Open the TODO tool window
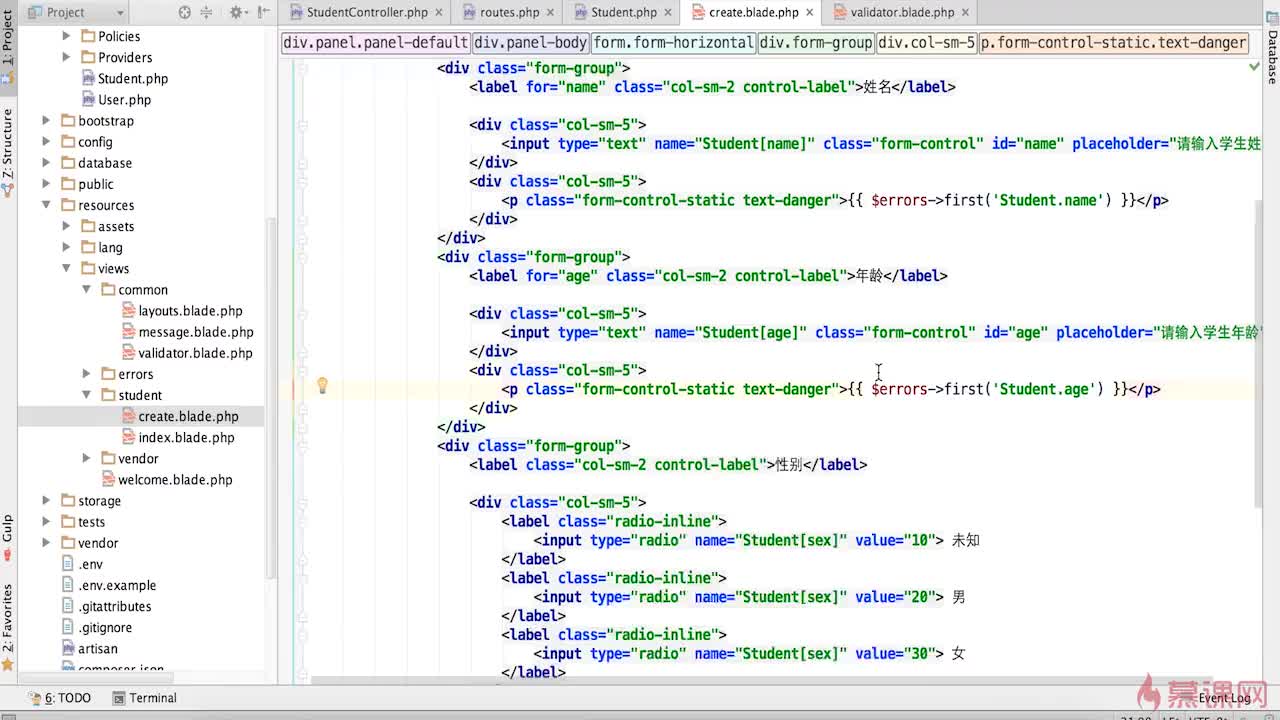This screenshot has width=1280, height=720. (59, 698)
